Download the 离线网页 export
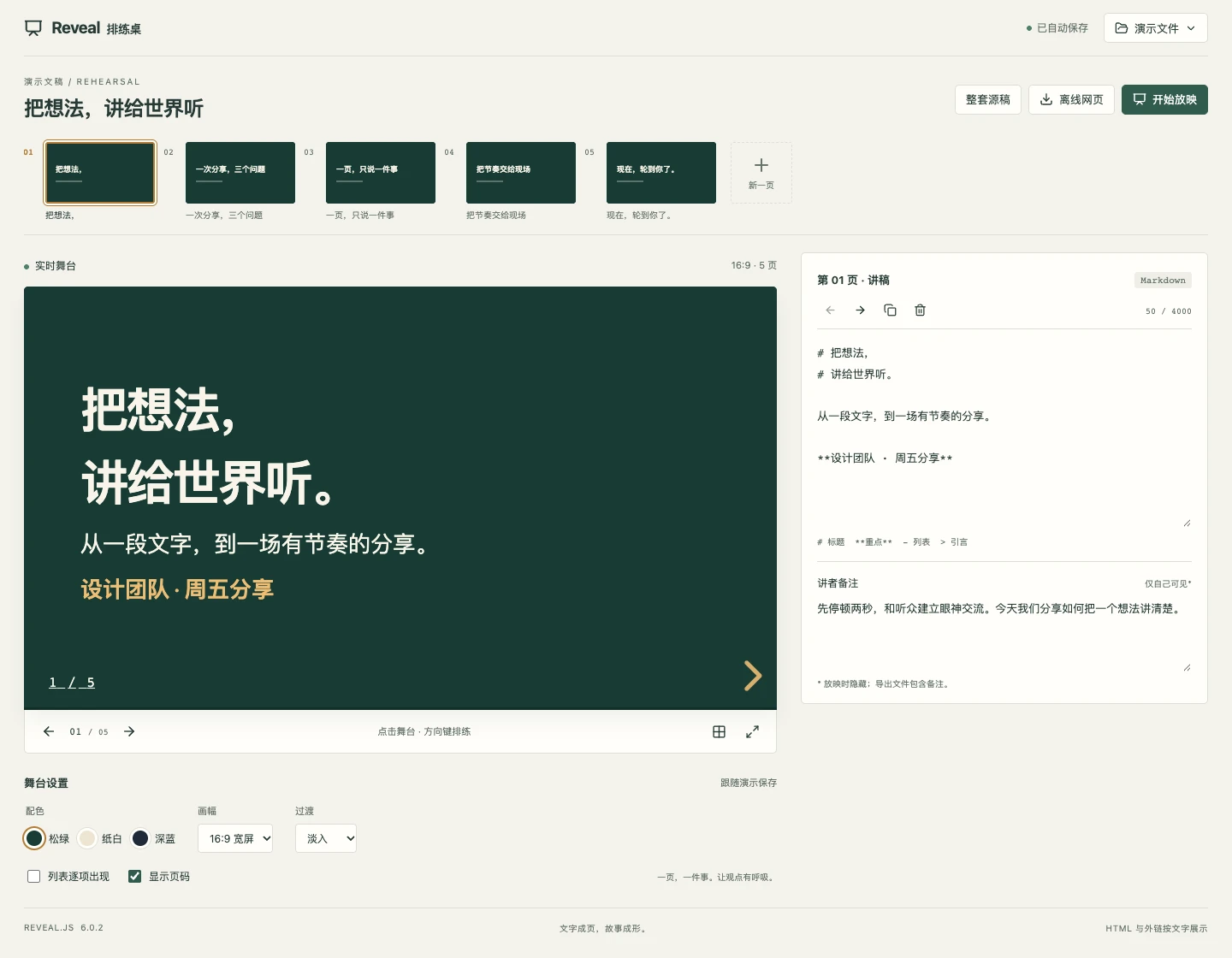The width and height of the screenshot is (1232, 958). coord(1071,99)
